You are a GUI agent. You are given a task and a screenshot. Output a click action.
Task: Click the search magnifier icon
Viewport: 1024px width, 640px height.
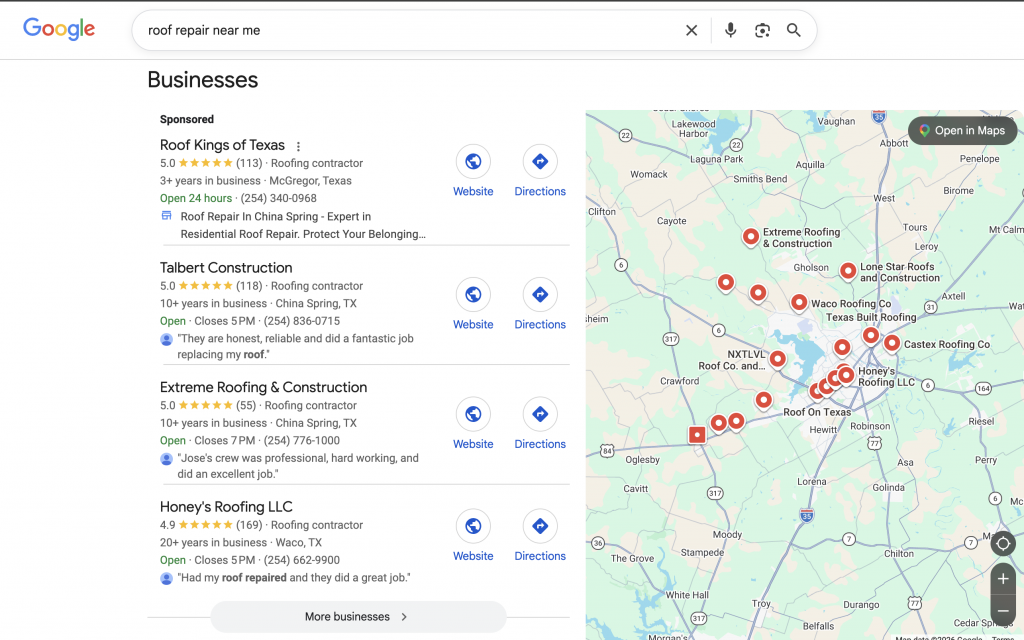(794, 30)
